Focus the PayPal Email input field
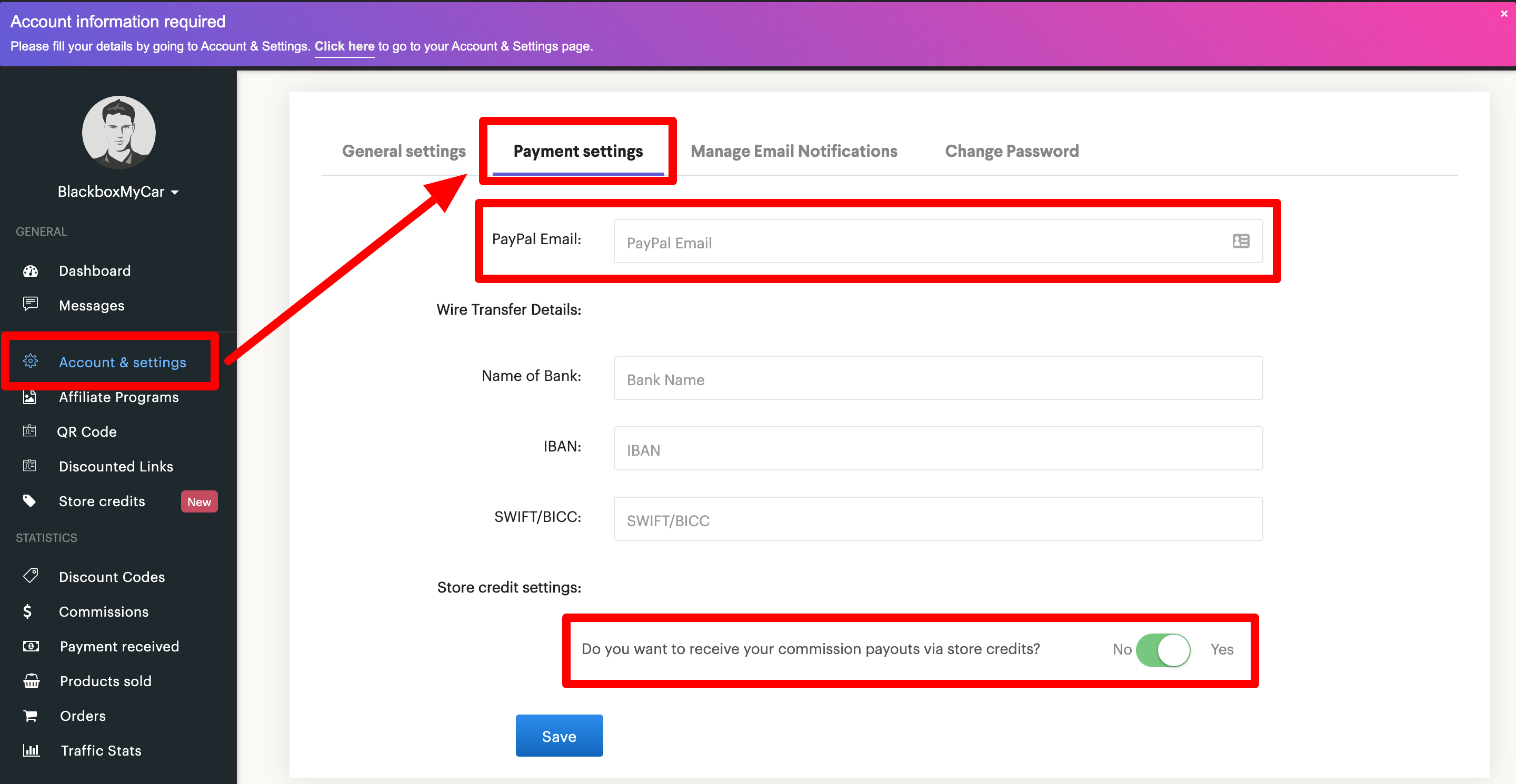The height and width of the screenshot is (784, 1516). tap(938, 241)
